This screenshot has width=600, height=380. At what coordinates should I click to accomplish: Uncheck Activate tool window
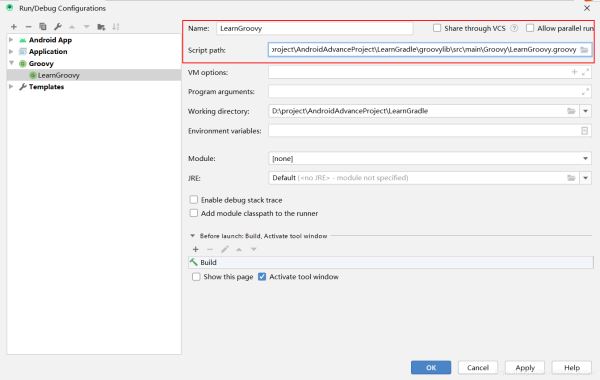click(262, 277)
